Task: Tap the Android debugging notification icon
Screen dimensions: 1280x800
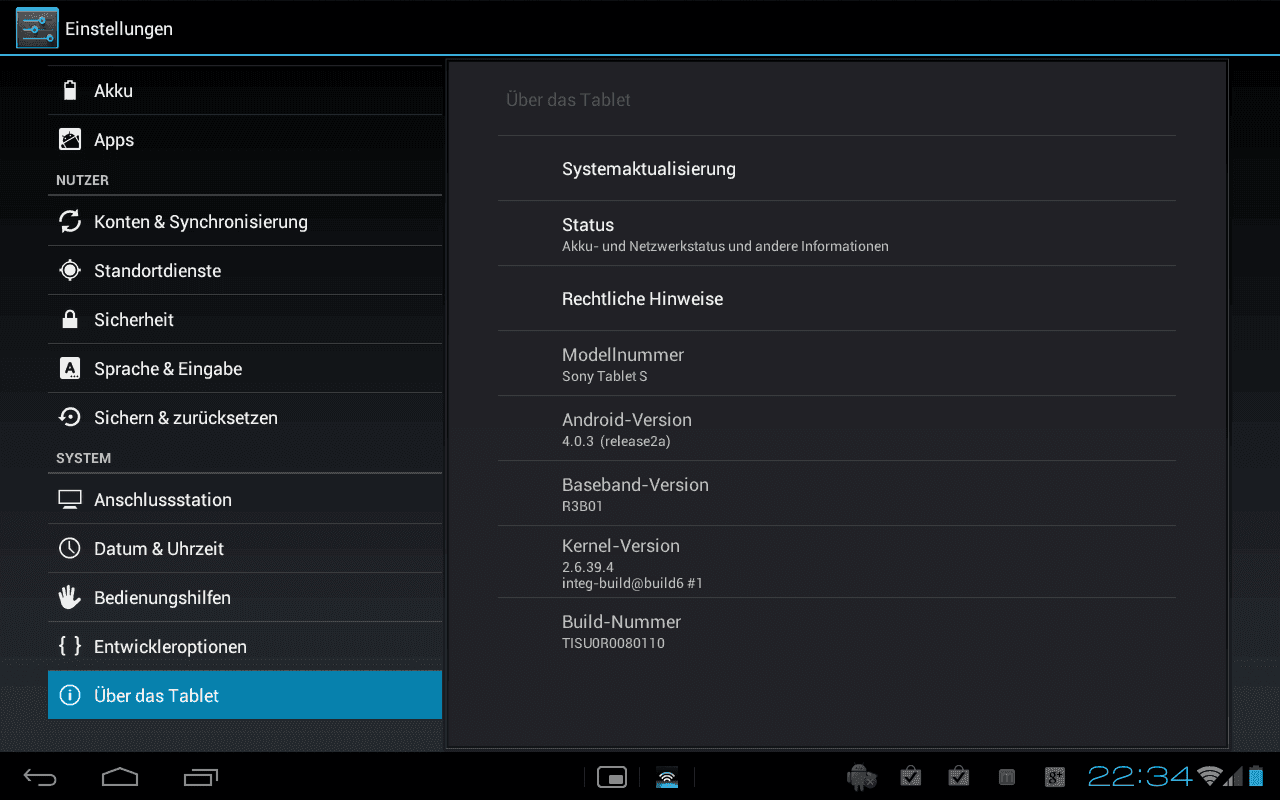Action: coord(861,777)
